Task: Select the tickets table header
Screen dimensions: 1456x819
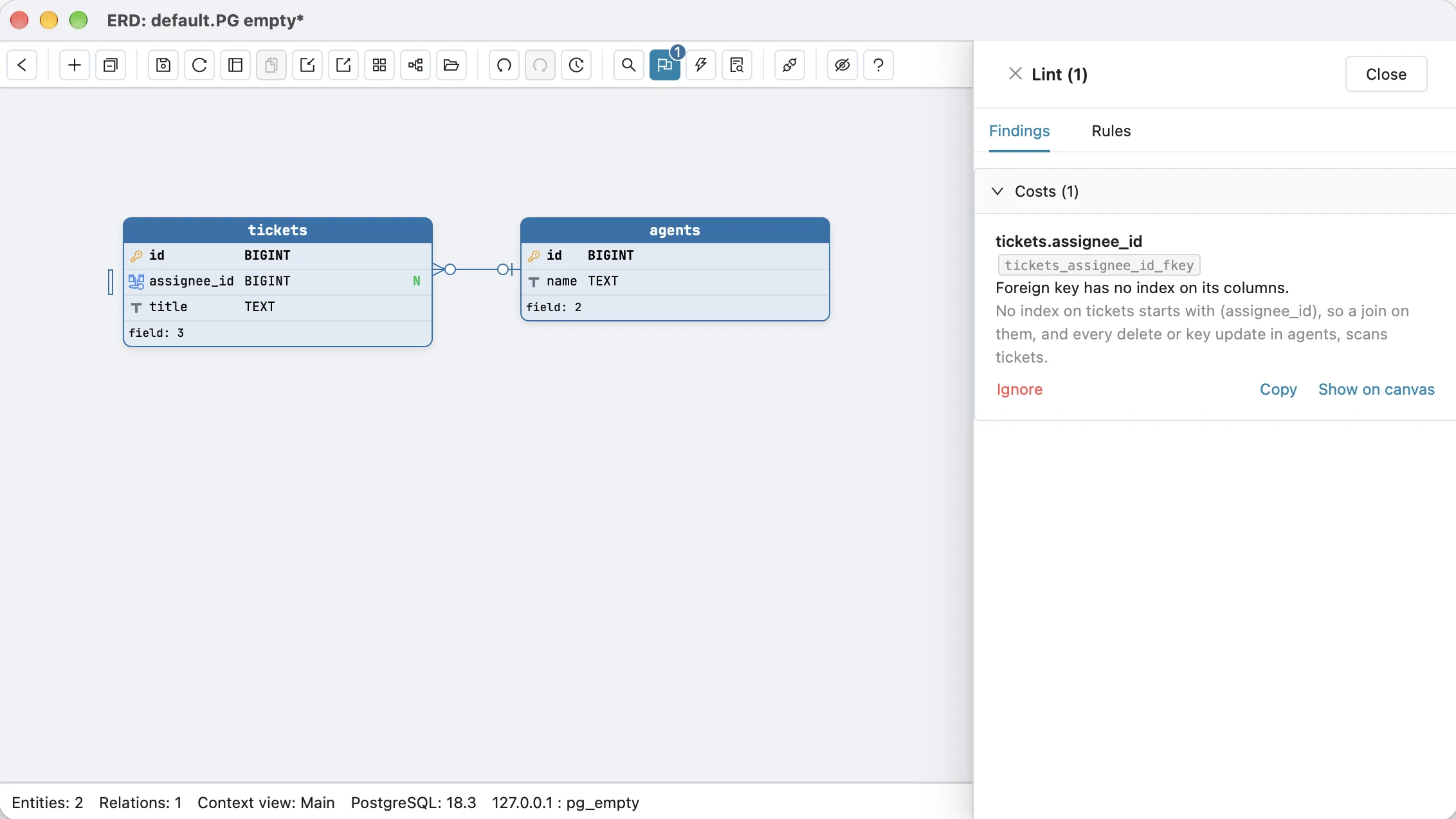Action: [278, 230]
